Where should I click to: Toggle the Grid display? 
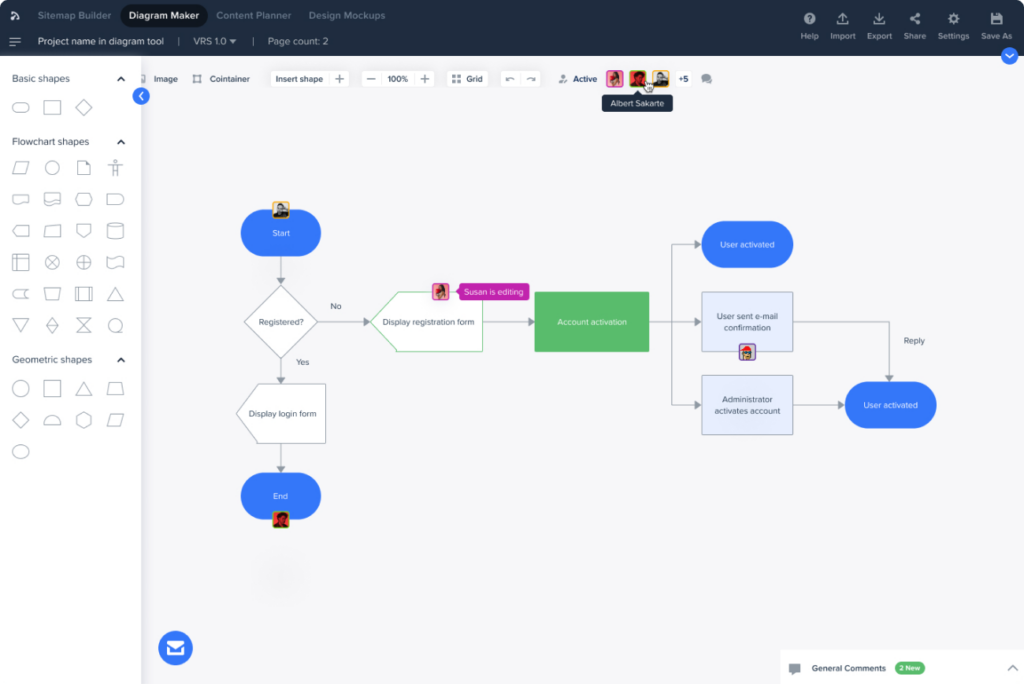click(466, 78)
